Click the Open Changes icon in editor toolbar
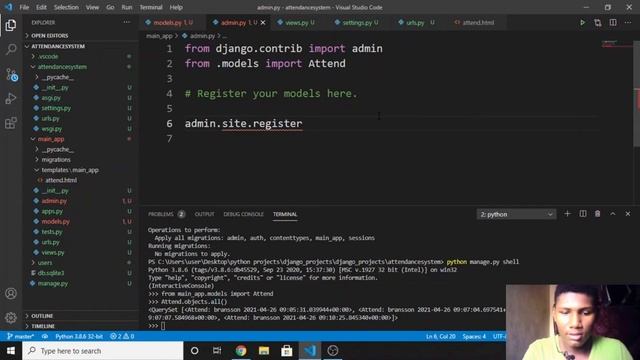Viewport: 640px width, 360px height. (598, 22)
